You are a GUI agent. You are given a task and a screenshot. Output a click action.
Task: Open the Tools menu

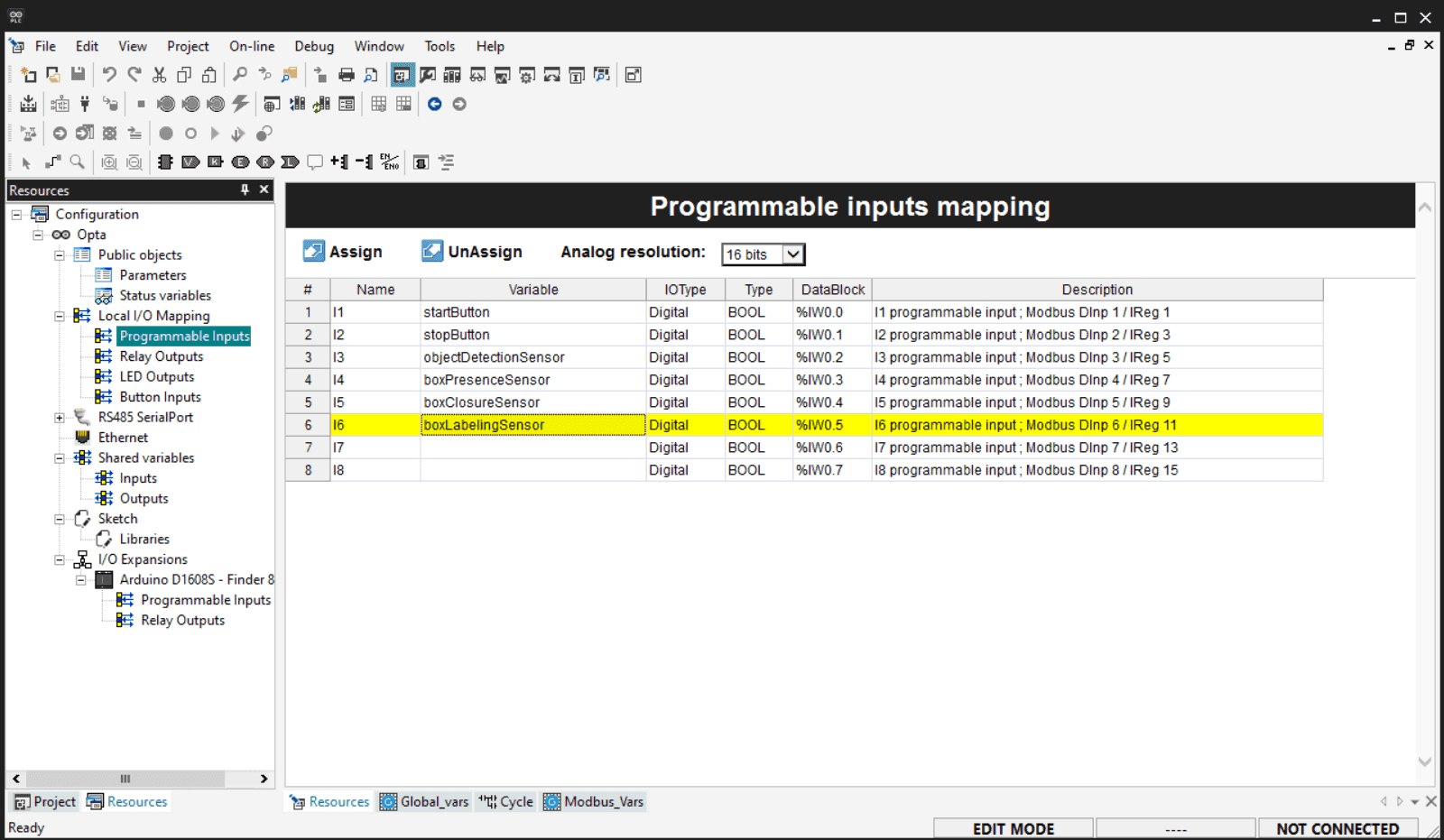point(440,46)
